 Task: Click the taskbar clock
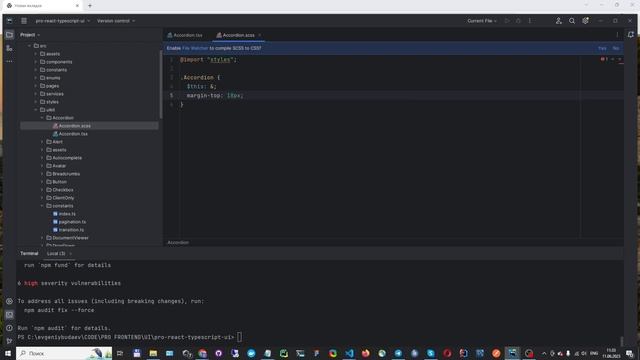pos(611,353)
